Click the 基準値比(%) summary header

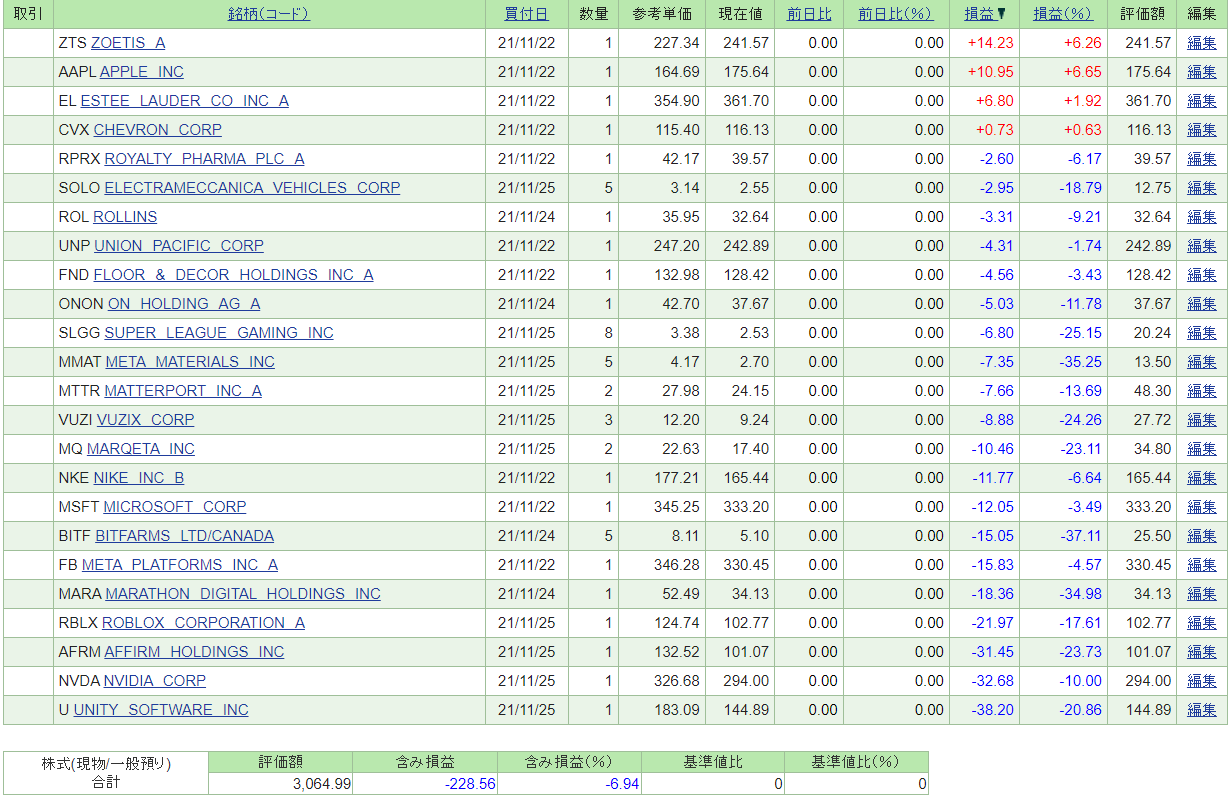857,762
